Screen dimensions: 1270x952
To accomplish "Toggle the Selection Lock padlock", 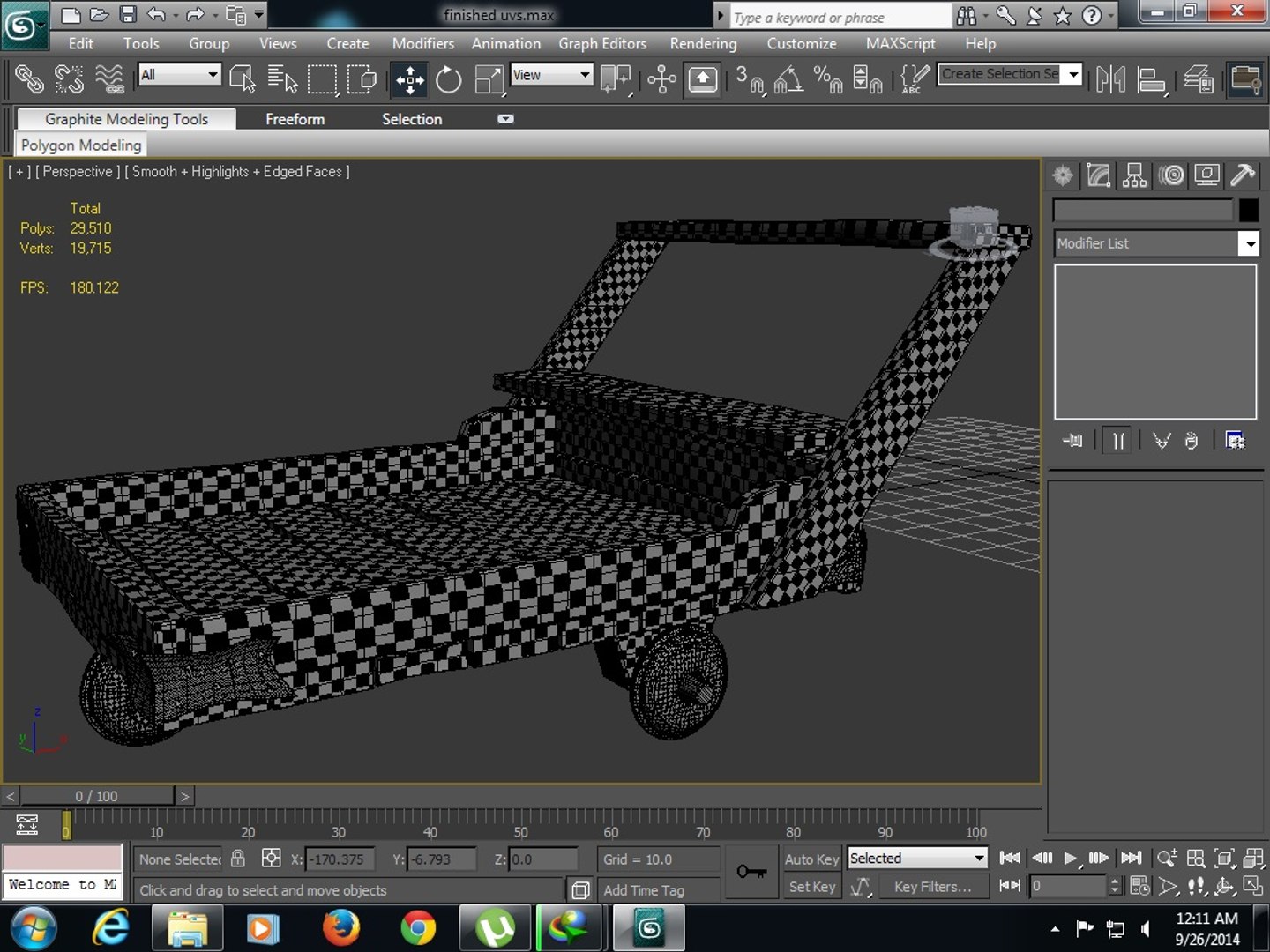I will pos(238,858).
